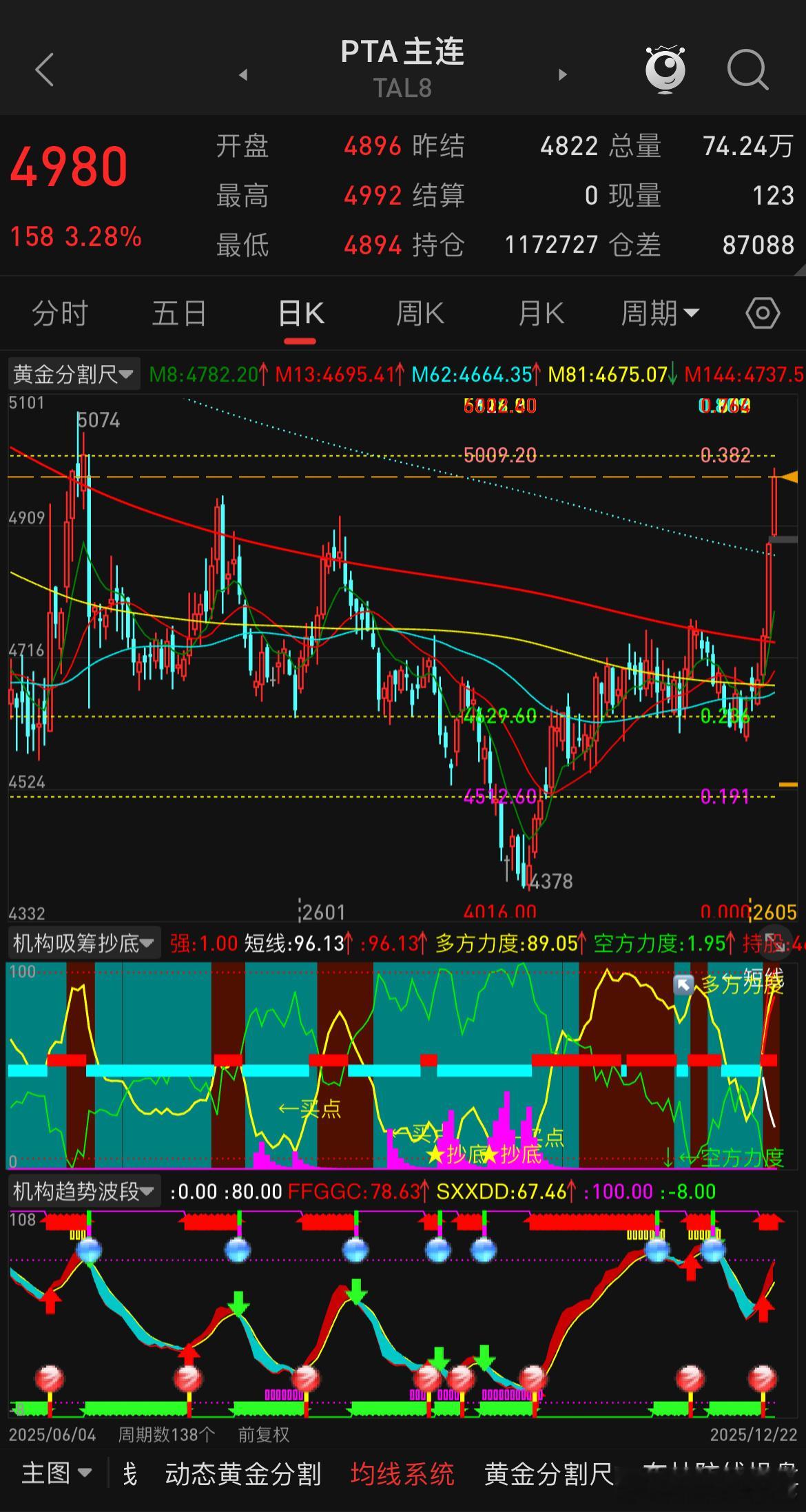Image resolution: width=806 pixels, height=1512 pixels.
Task: Choose 动态黄金分割 in the bottom bar
Action: 242,1473
